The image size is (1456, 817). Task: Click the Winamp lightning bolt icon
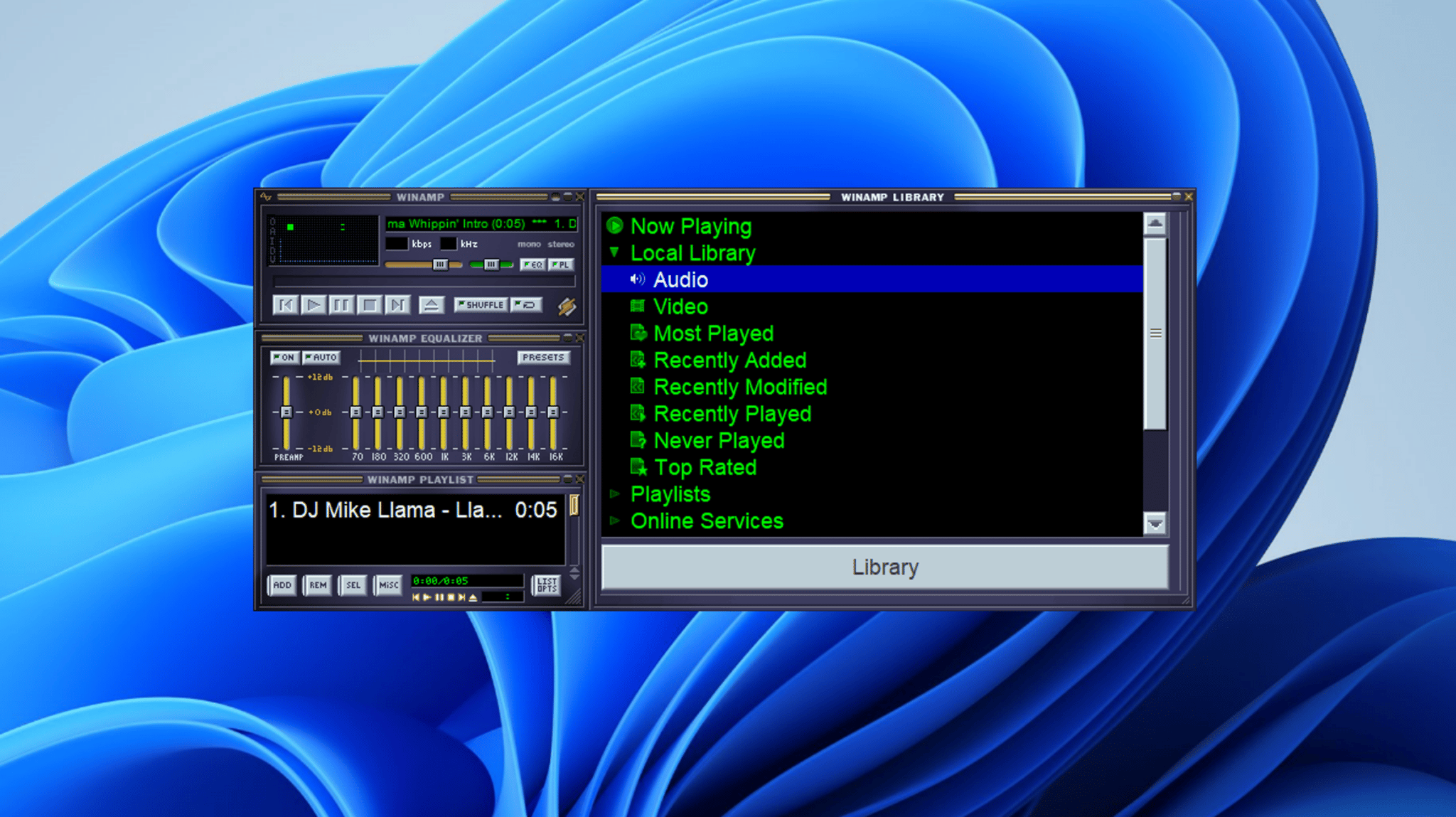567,306
